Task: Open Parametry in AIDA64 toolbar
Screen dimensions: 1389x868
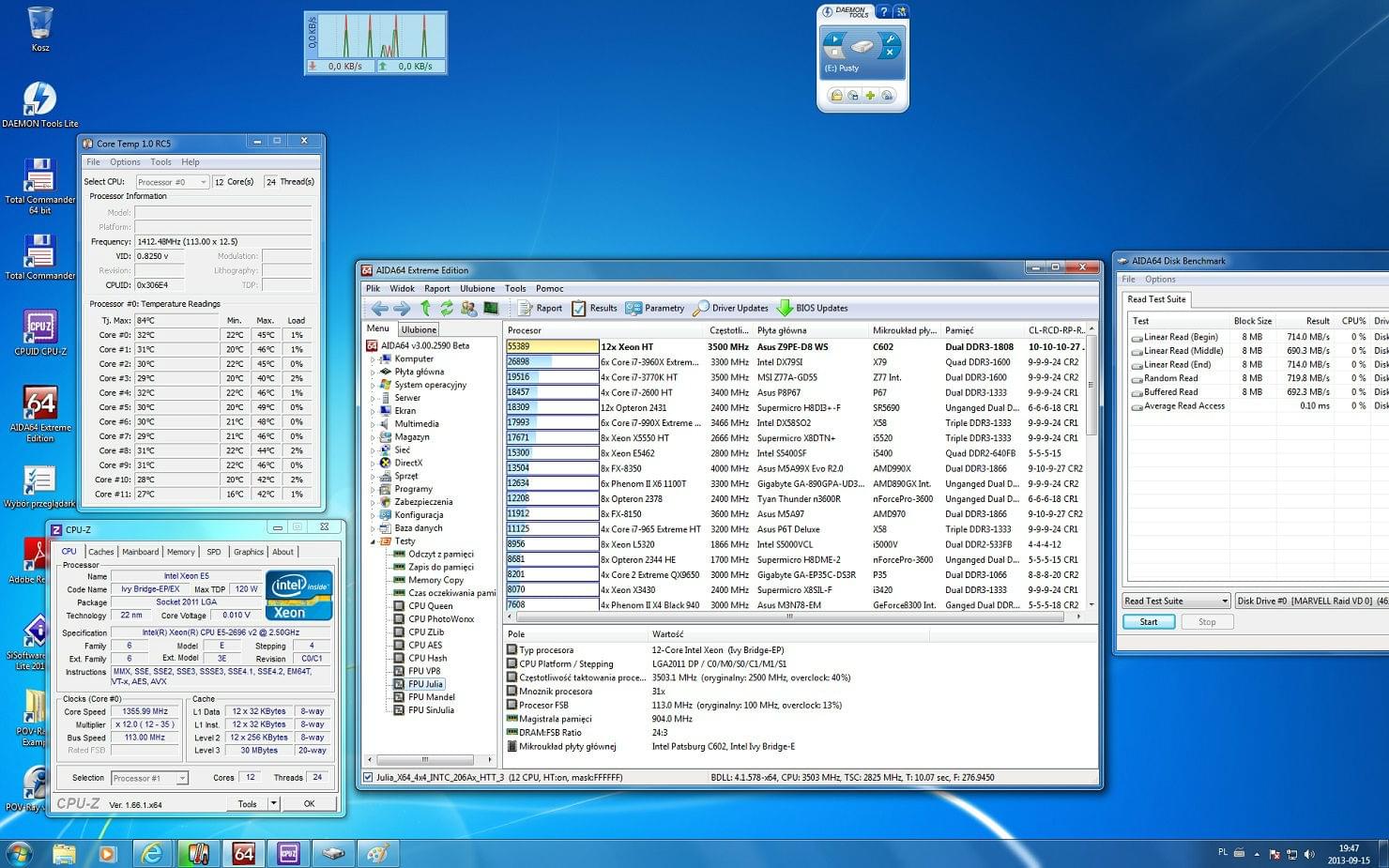Action: [x=655, y=308]
